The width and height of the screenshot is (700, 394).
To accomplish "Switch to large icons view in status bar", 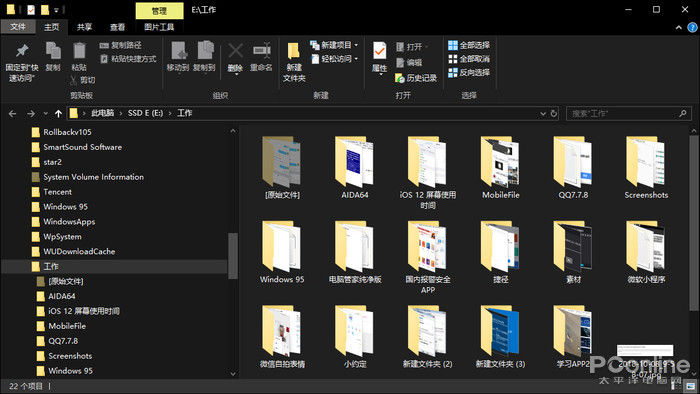I will tap(691, 386).
